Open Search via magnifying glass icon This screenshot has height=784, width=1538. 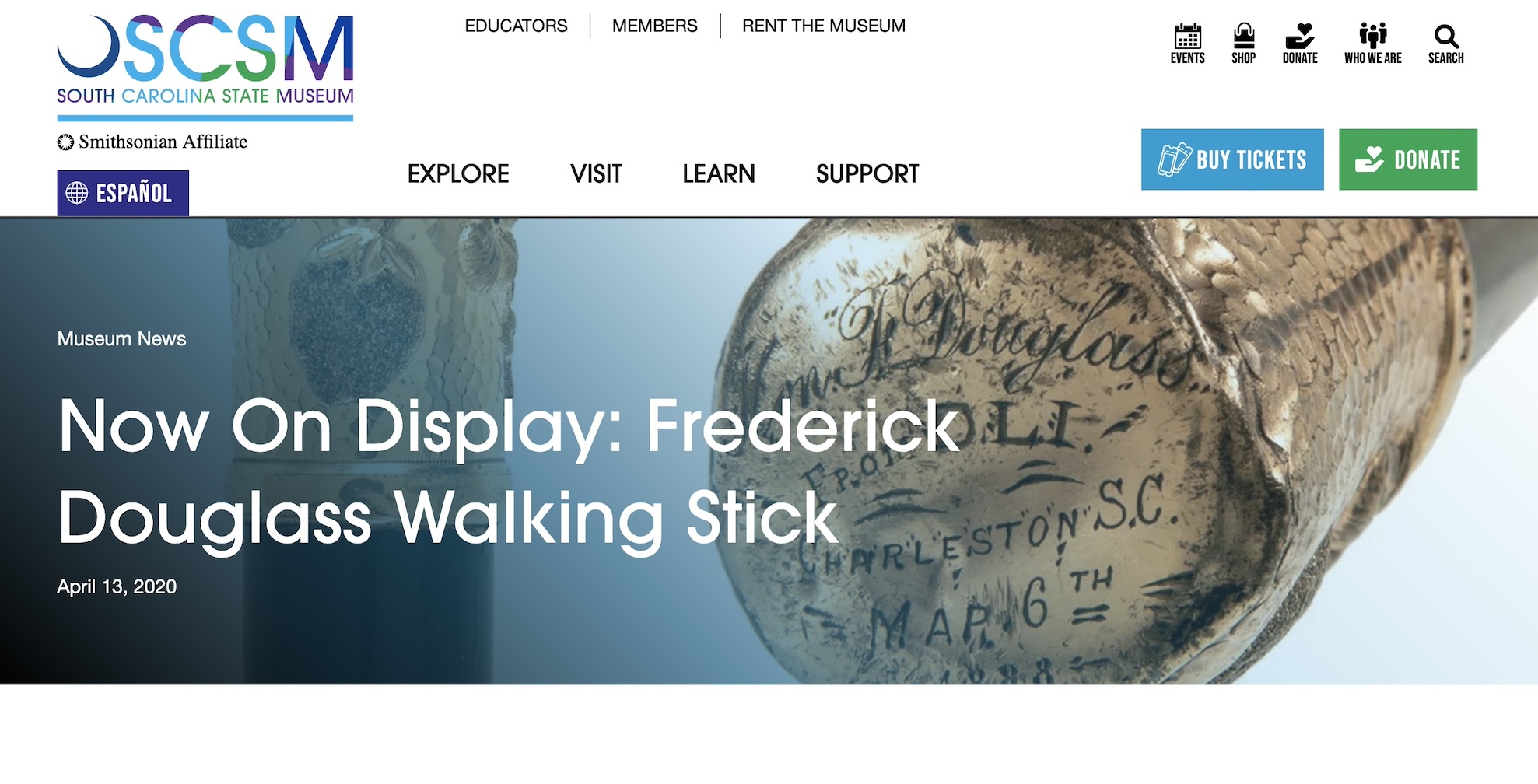click(1445, 36)
